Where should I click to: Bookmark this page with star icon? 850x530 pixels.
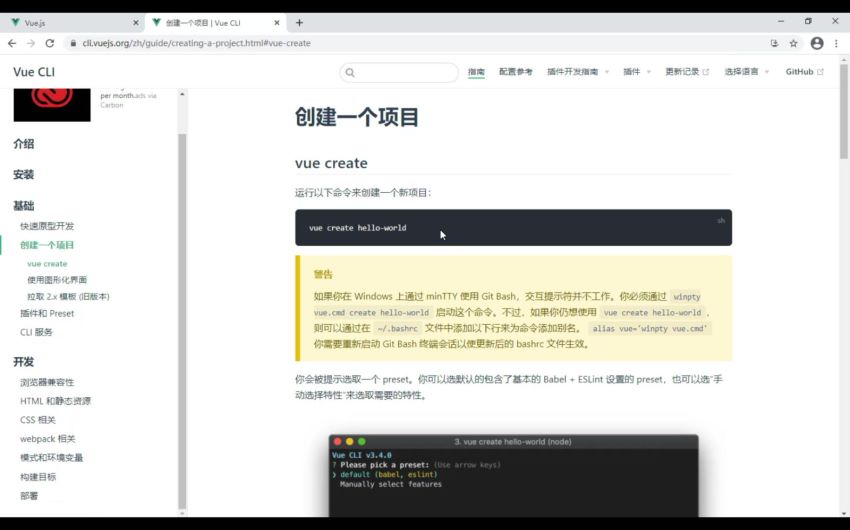pyautogui.click(x=794, y=43)
